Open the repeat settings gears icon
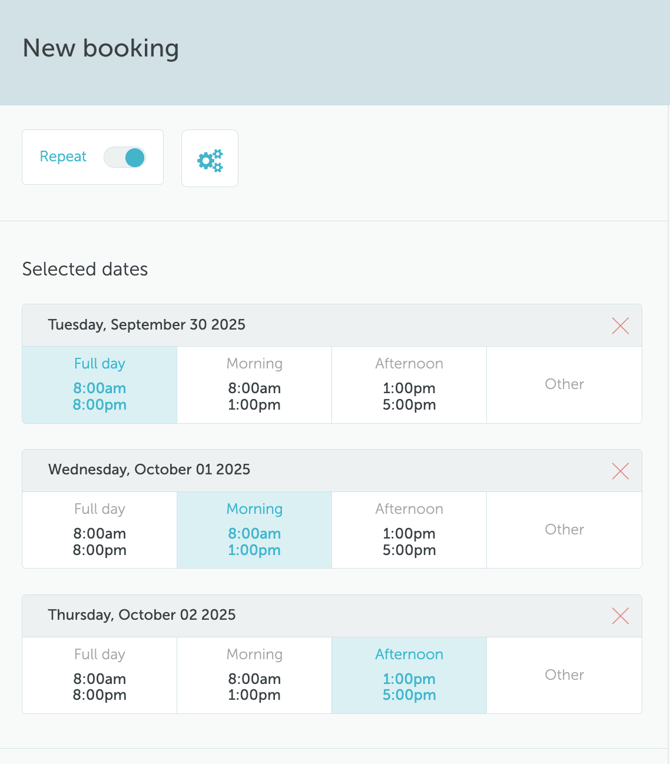 point(210,159)
